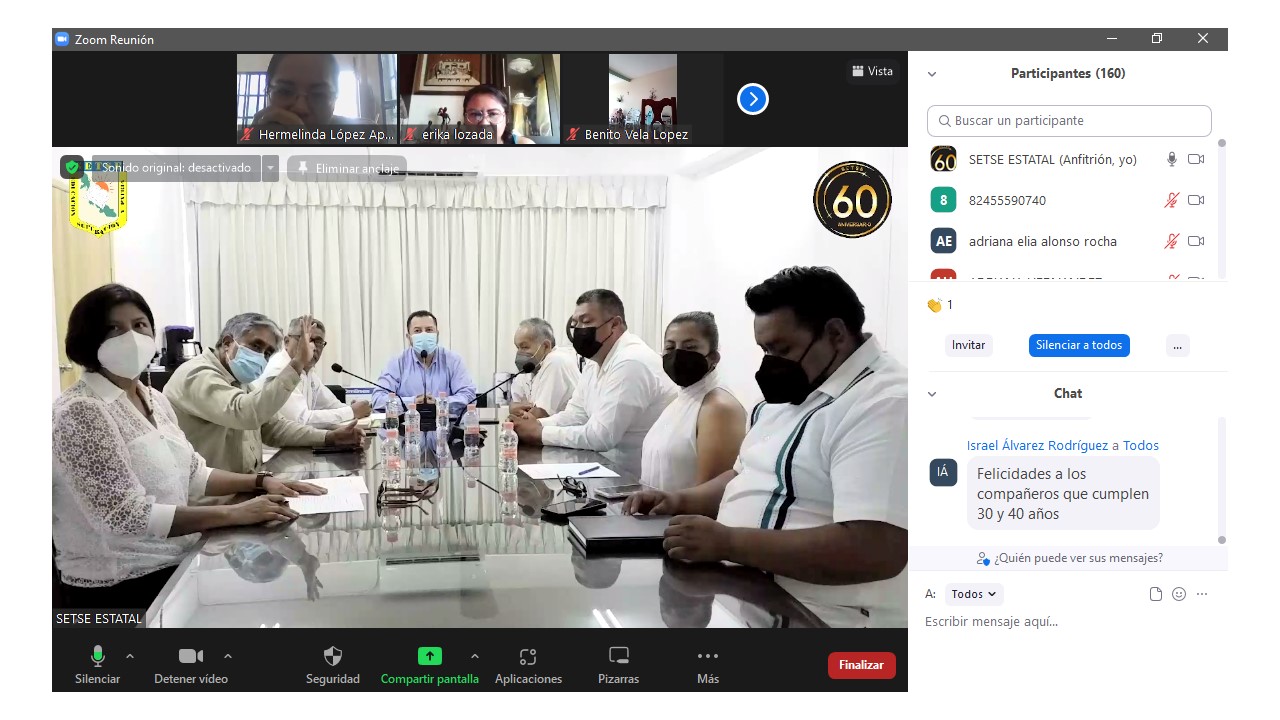Click the clapping hands reaction counter
This screenshot has height=720, width=1280.
click(x=939, y=305)
